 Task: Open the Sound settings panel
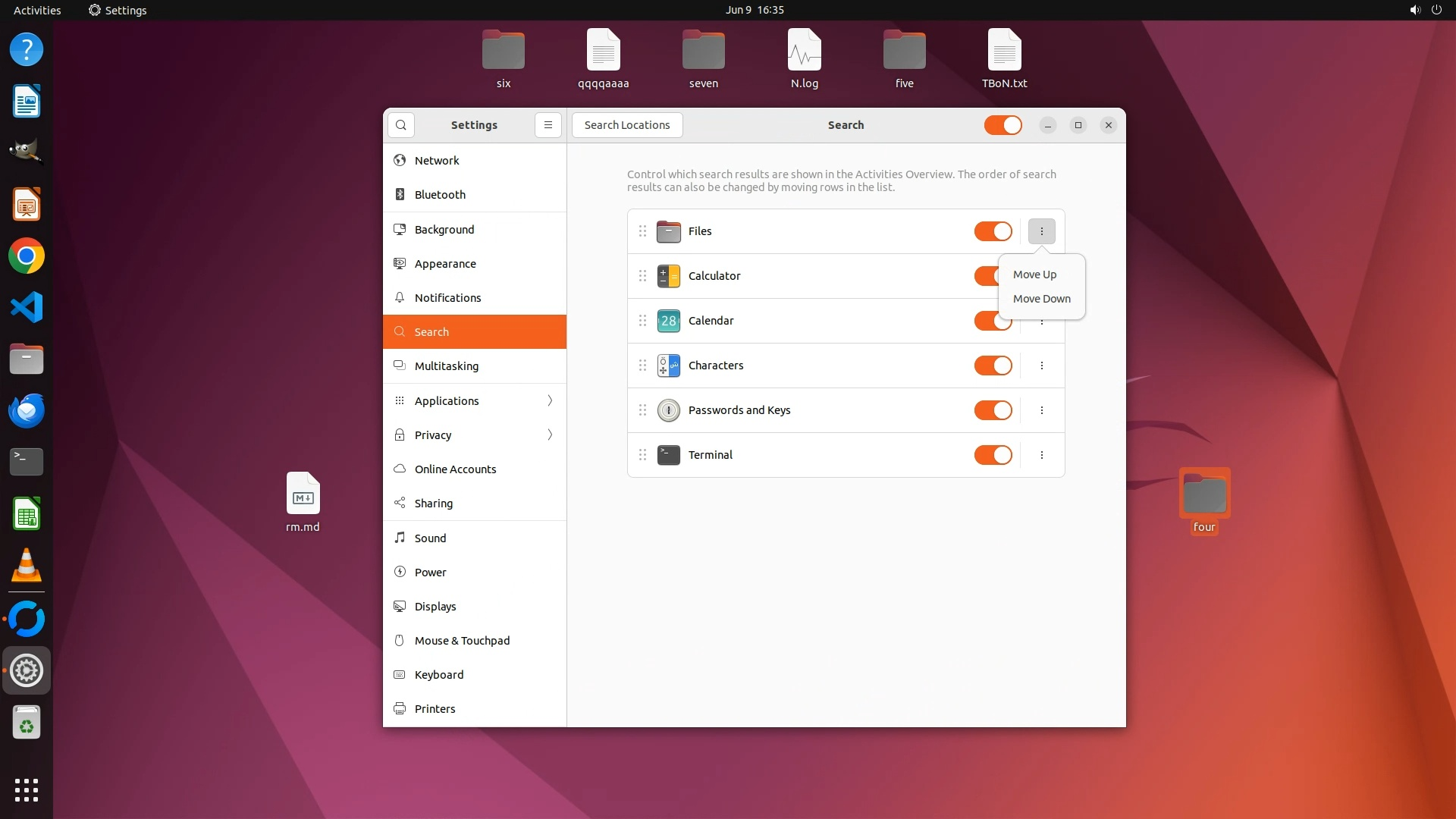pos(430,538)
